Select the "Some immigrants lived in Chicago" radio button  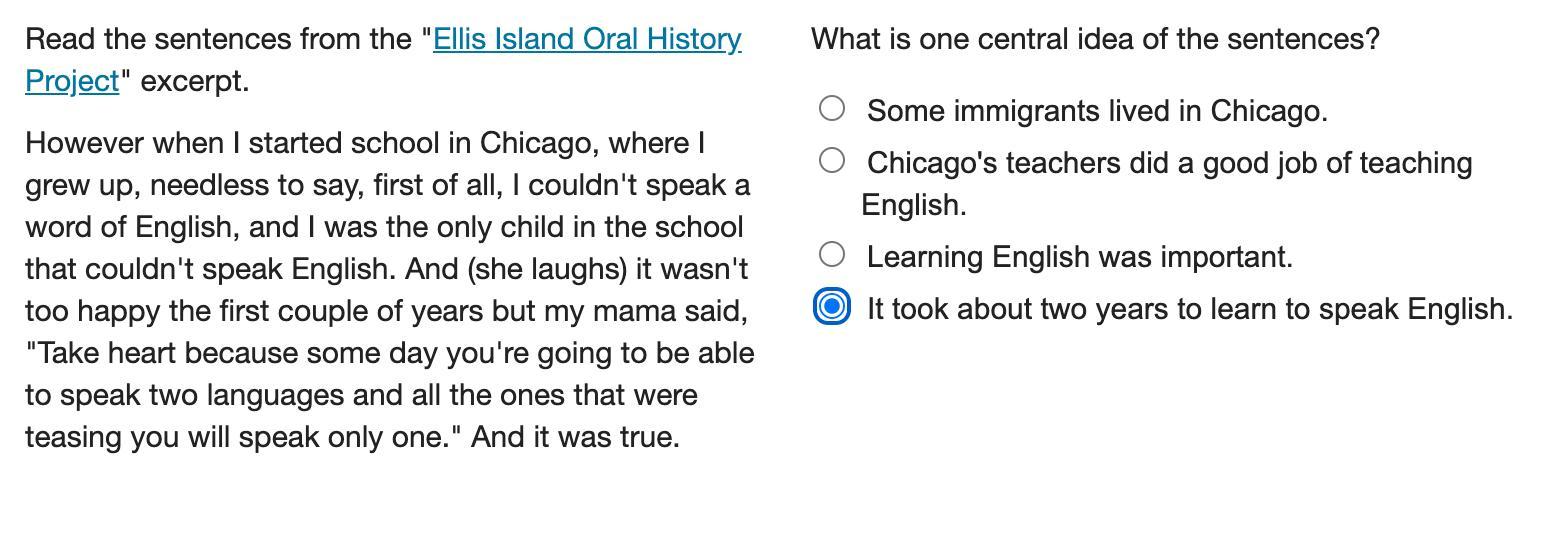(x=832, y=108)
